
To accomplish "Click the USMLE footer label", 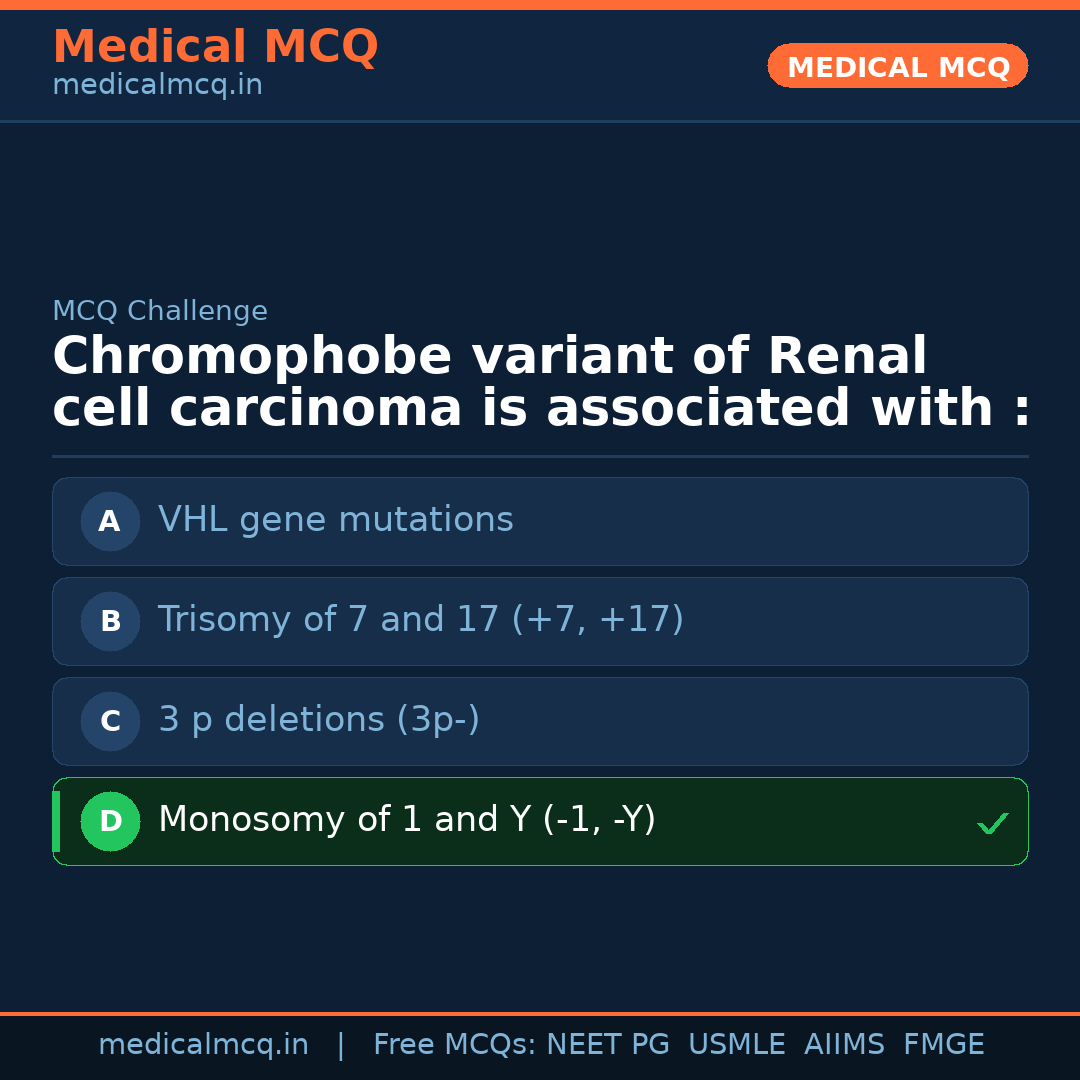I will click(736, 1045).
